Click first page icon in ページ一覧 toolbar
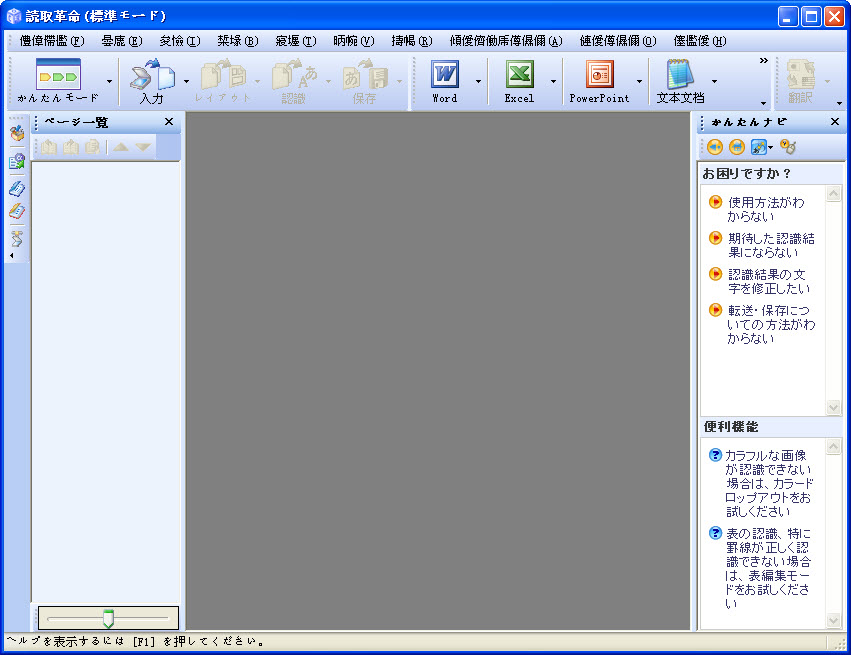851x655 pixels. (49, 147)
